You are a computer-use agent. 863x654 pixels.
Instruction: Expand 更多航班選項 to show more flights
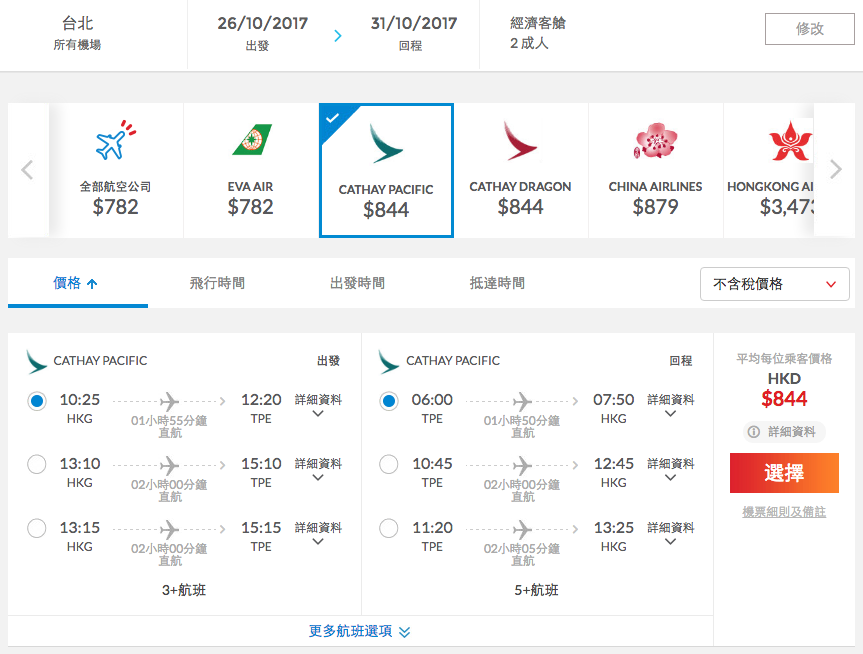pos(359,631)
